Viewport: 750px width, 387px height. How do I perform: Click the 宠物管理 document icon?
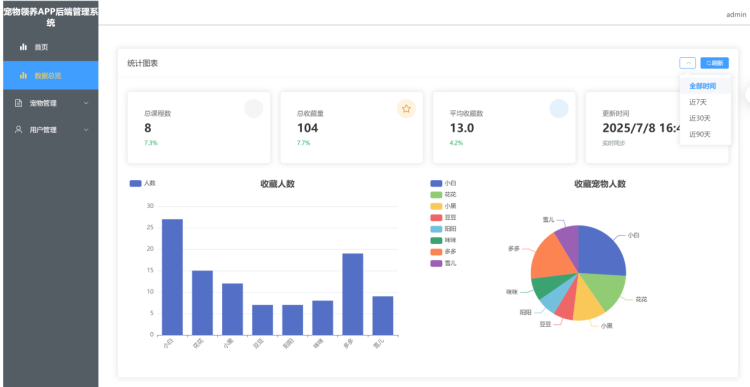point(18,103)
